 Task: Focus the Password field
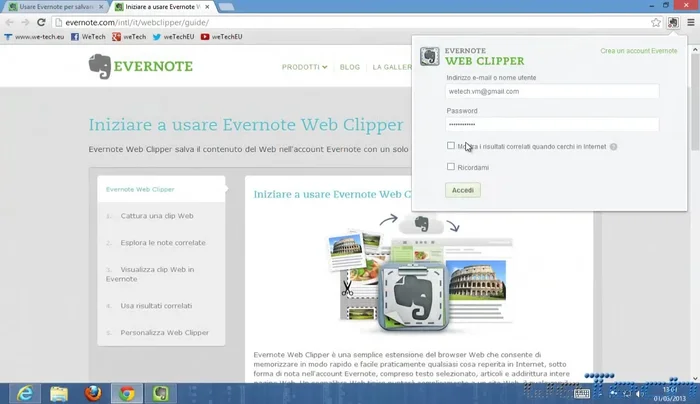point(552,124)
